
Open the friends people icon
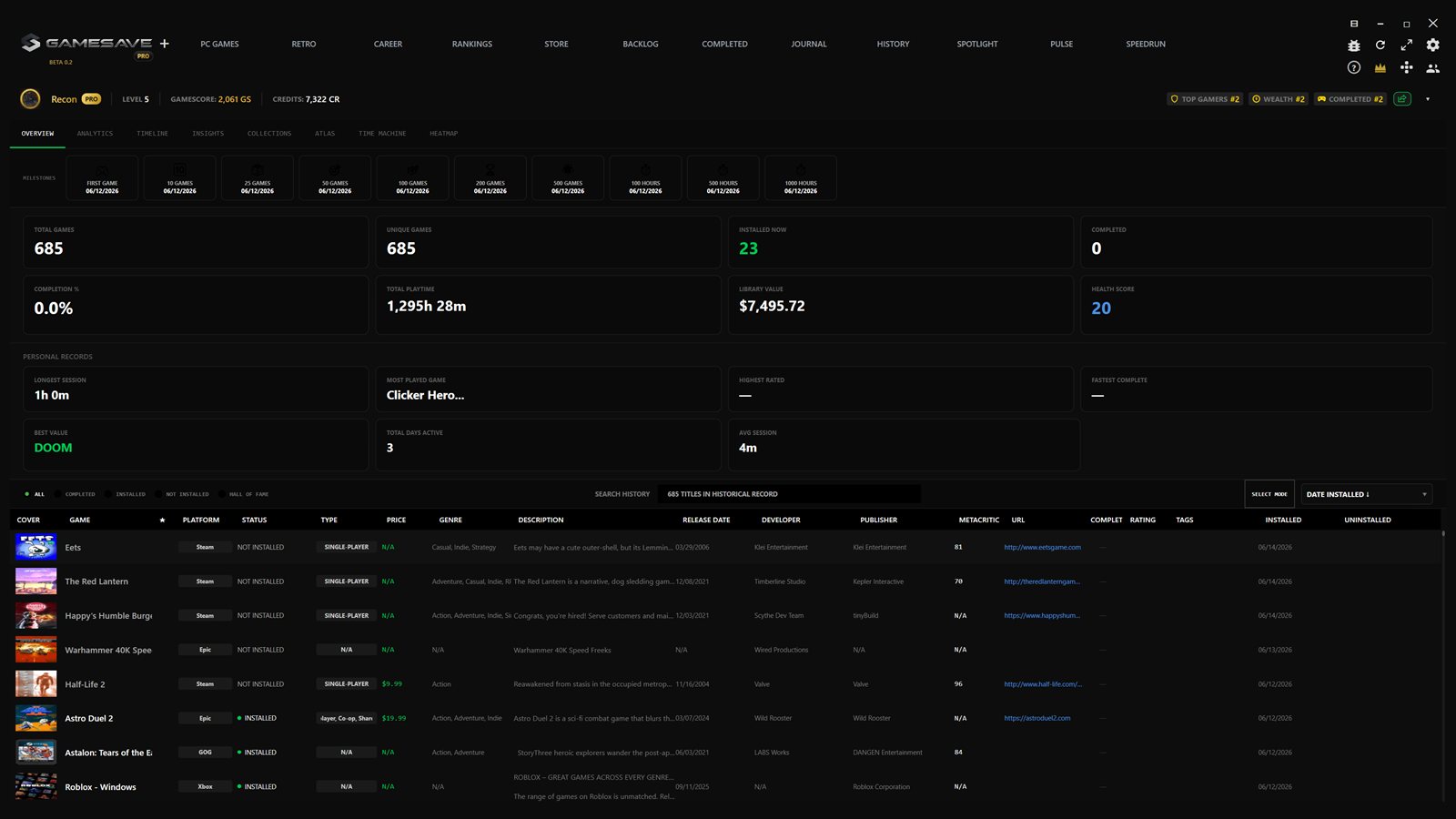point(1432,67)
